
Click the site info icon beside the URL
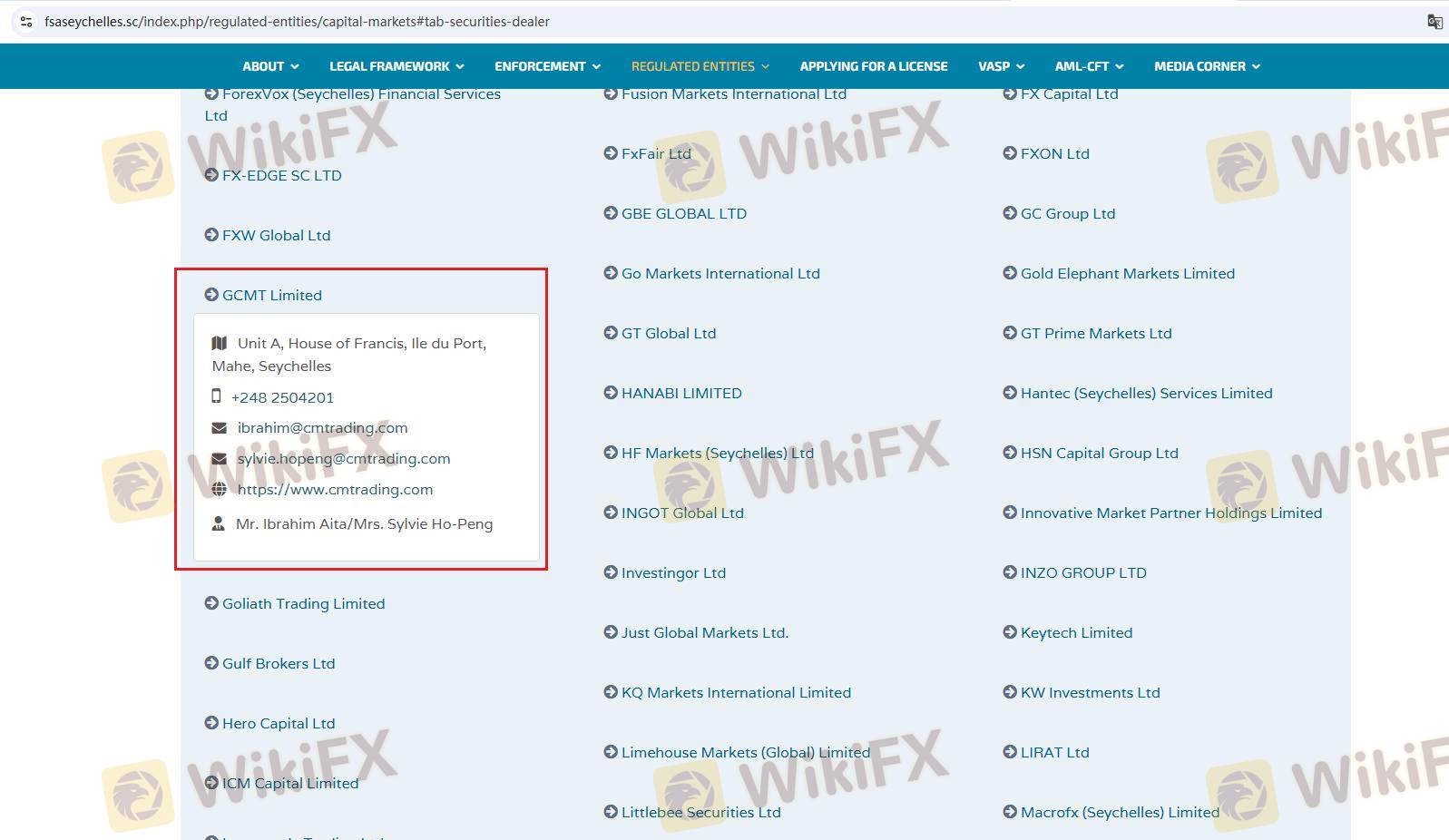point(26,22)
